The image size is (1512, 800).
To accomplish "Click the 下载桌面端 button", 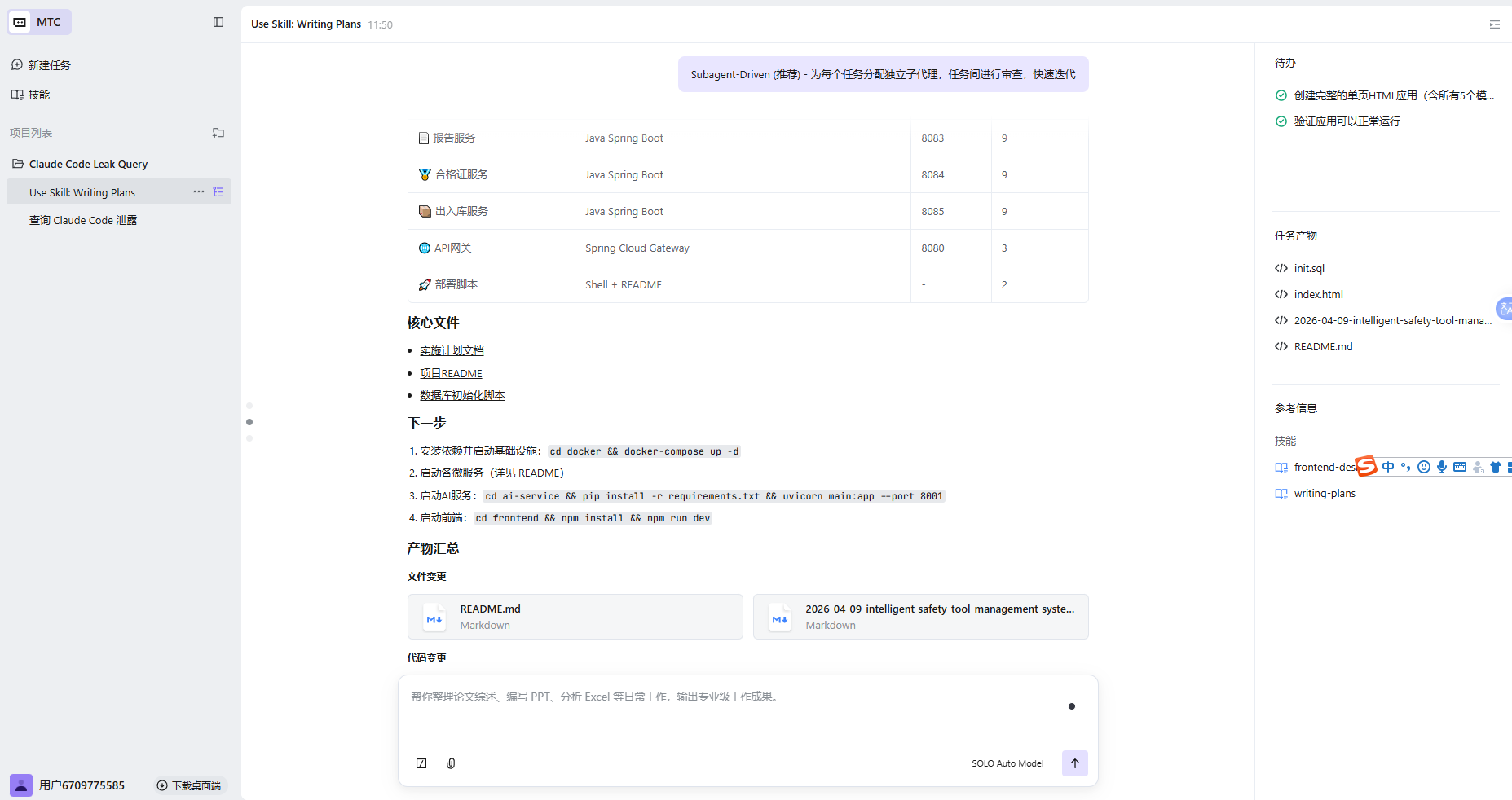I will 188,785.
